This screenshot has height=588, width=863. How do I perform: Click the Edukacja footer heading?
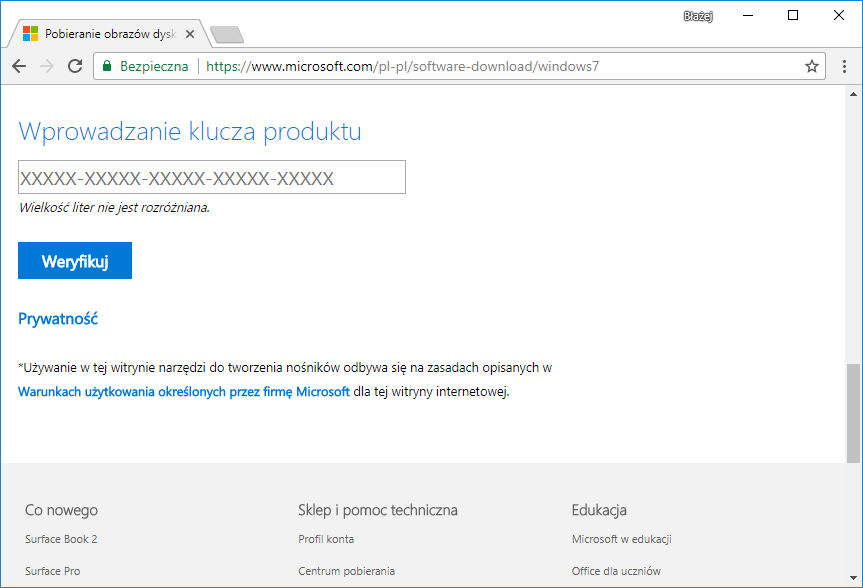coord(599,510)
